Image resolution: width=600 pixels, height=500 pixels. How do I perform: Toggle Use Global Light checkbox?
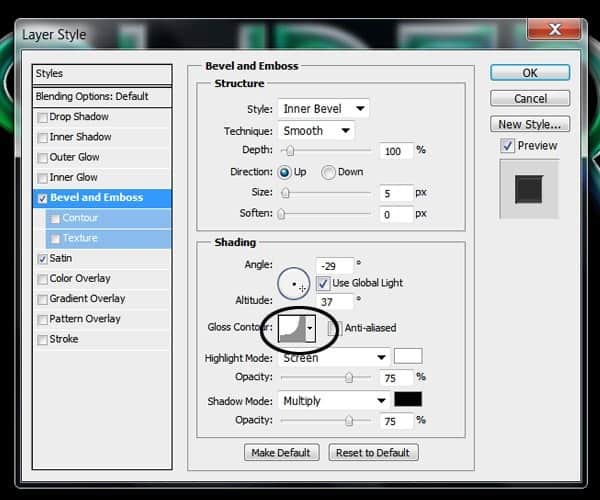(x=323, y=283)
